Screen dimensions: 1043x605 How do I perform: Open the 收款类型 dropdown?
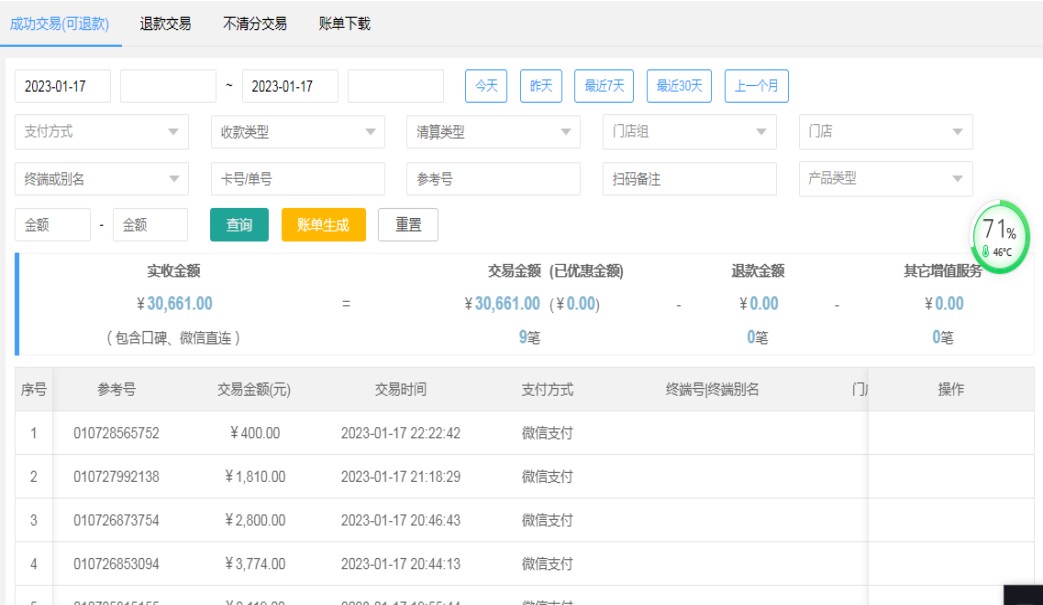[297, 132]
